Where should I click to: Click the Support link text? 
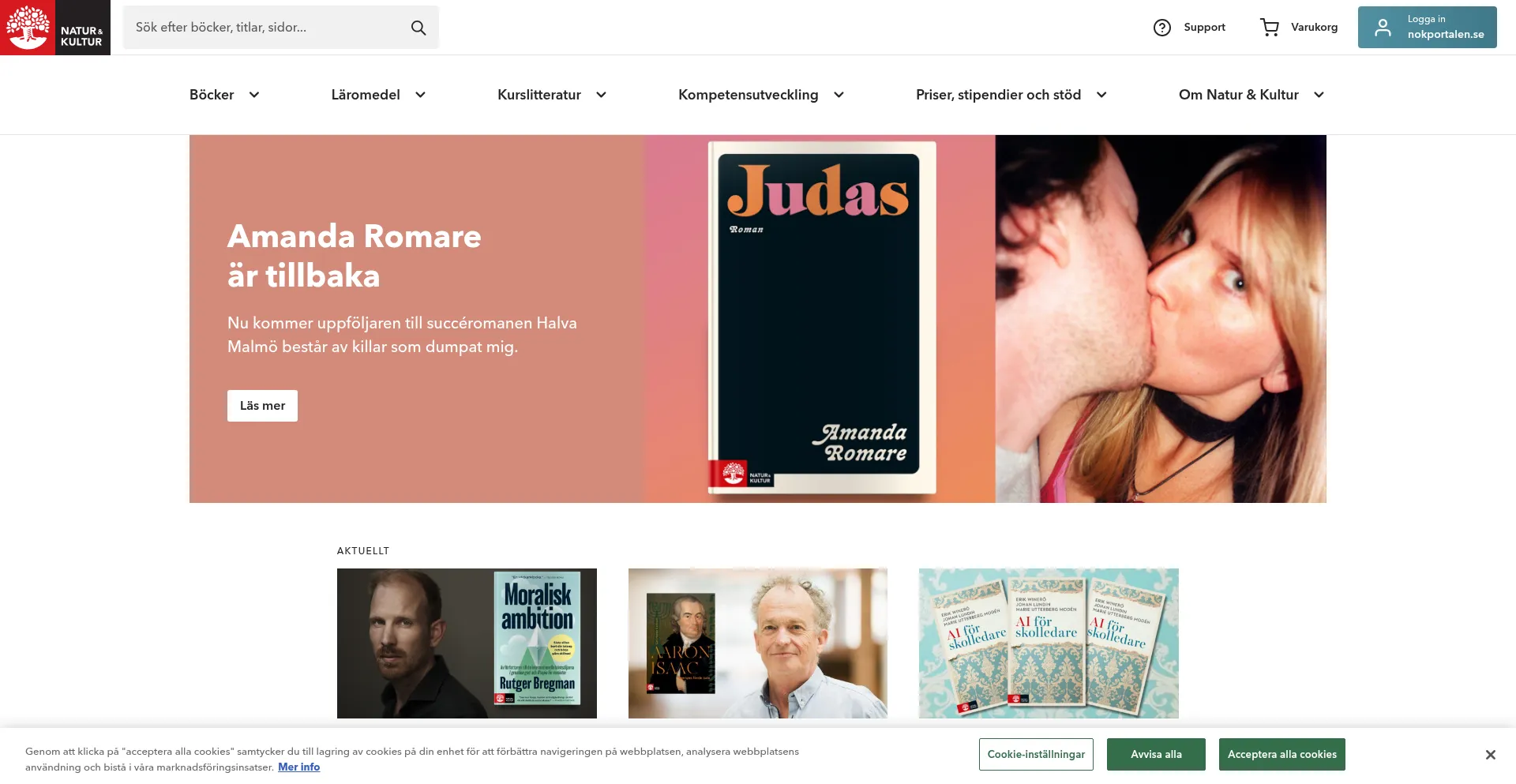1204,28
